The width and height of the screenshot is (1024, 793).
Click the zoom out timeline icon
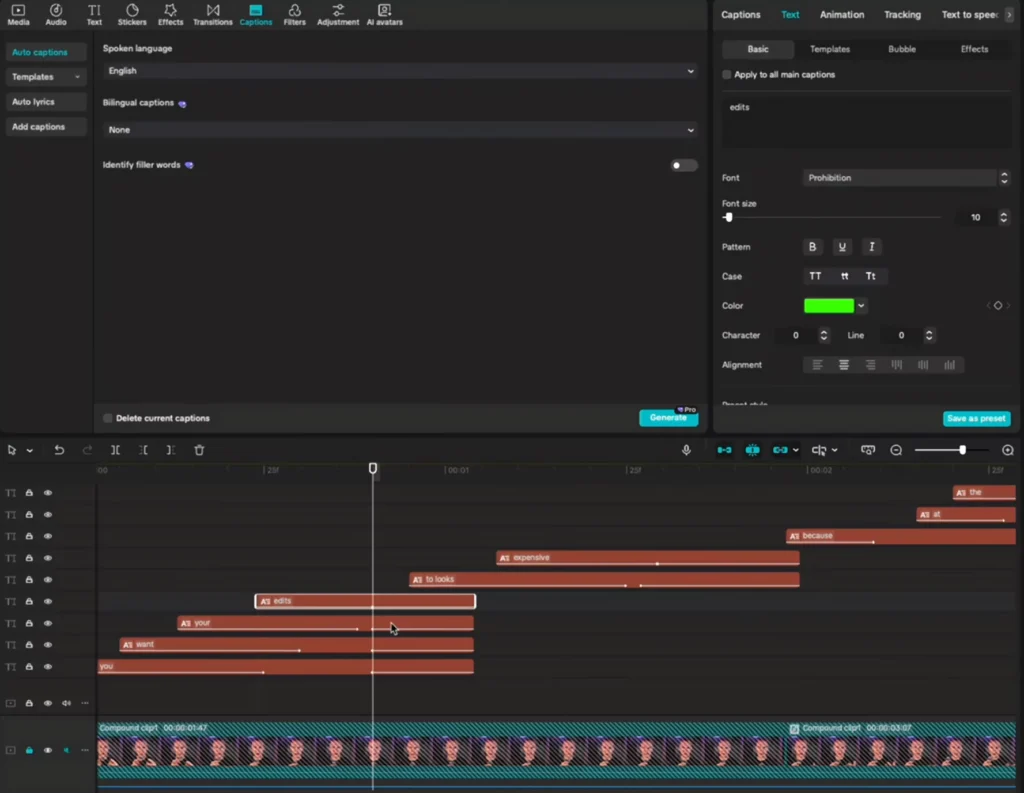pos(896,450)
